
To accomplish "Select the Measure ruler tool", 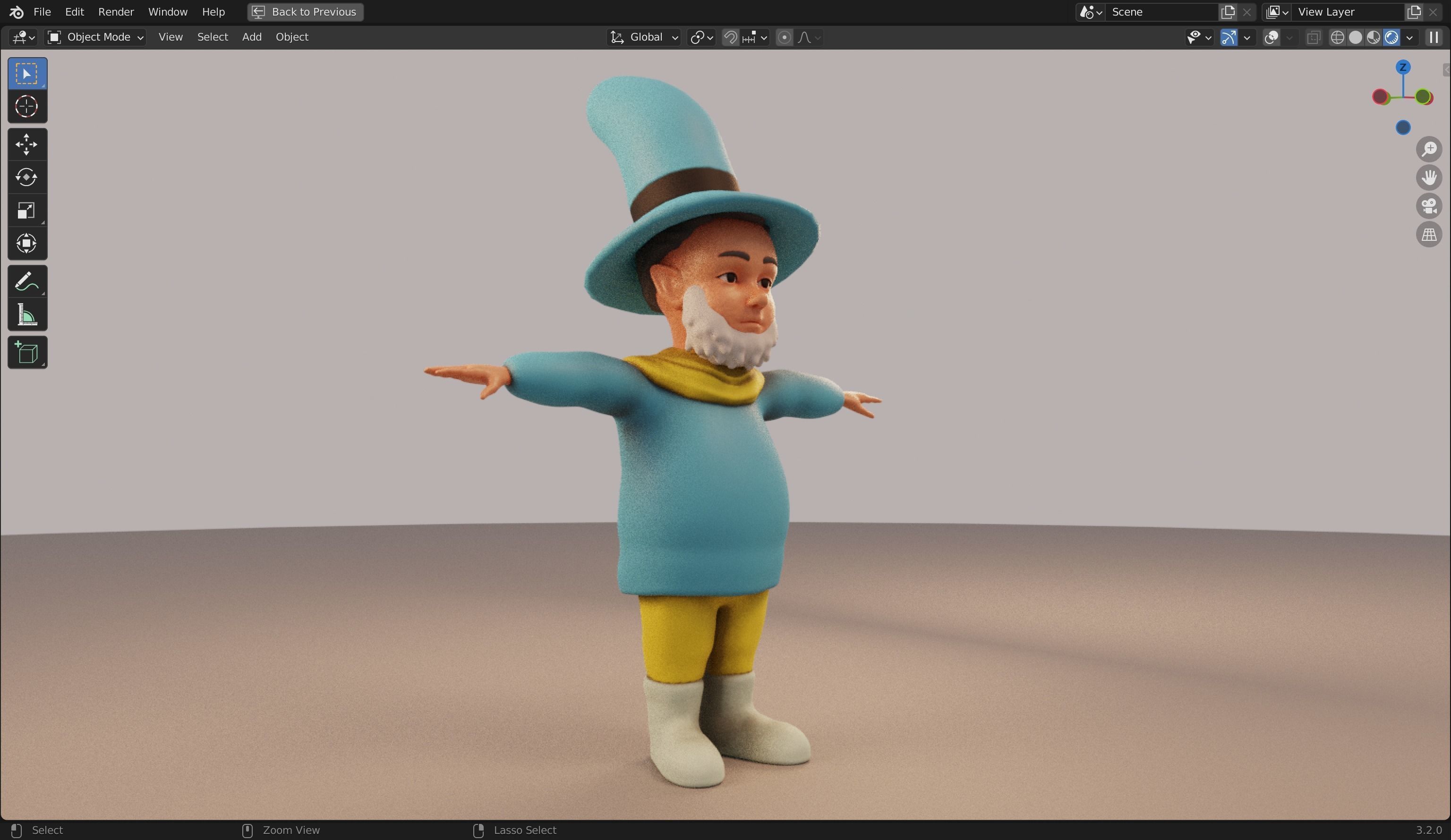I will 26,315.
